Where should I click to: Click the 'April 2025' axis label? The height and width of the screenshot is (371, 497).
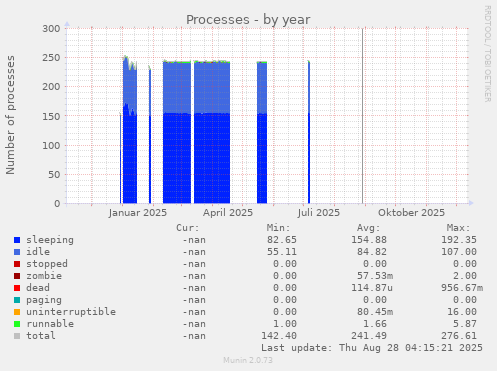click(228, 213)
